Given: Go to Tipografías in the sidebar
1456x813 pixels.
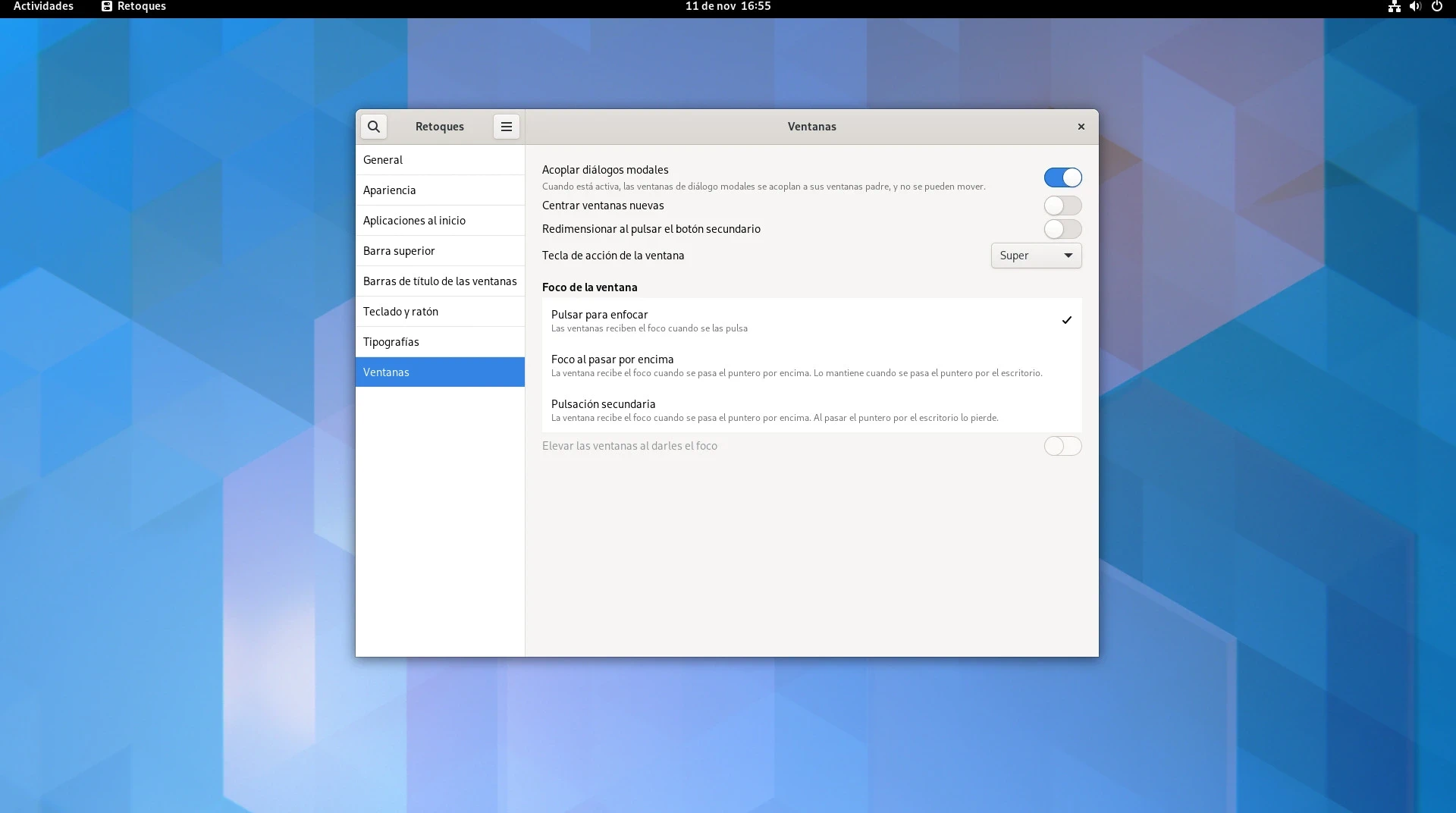Looking at the screenshot, I should 439,342.
